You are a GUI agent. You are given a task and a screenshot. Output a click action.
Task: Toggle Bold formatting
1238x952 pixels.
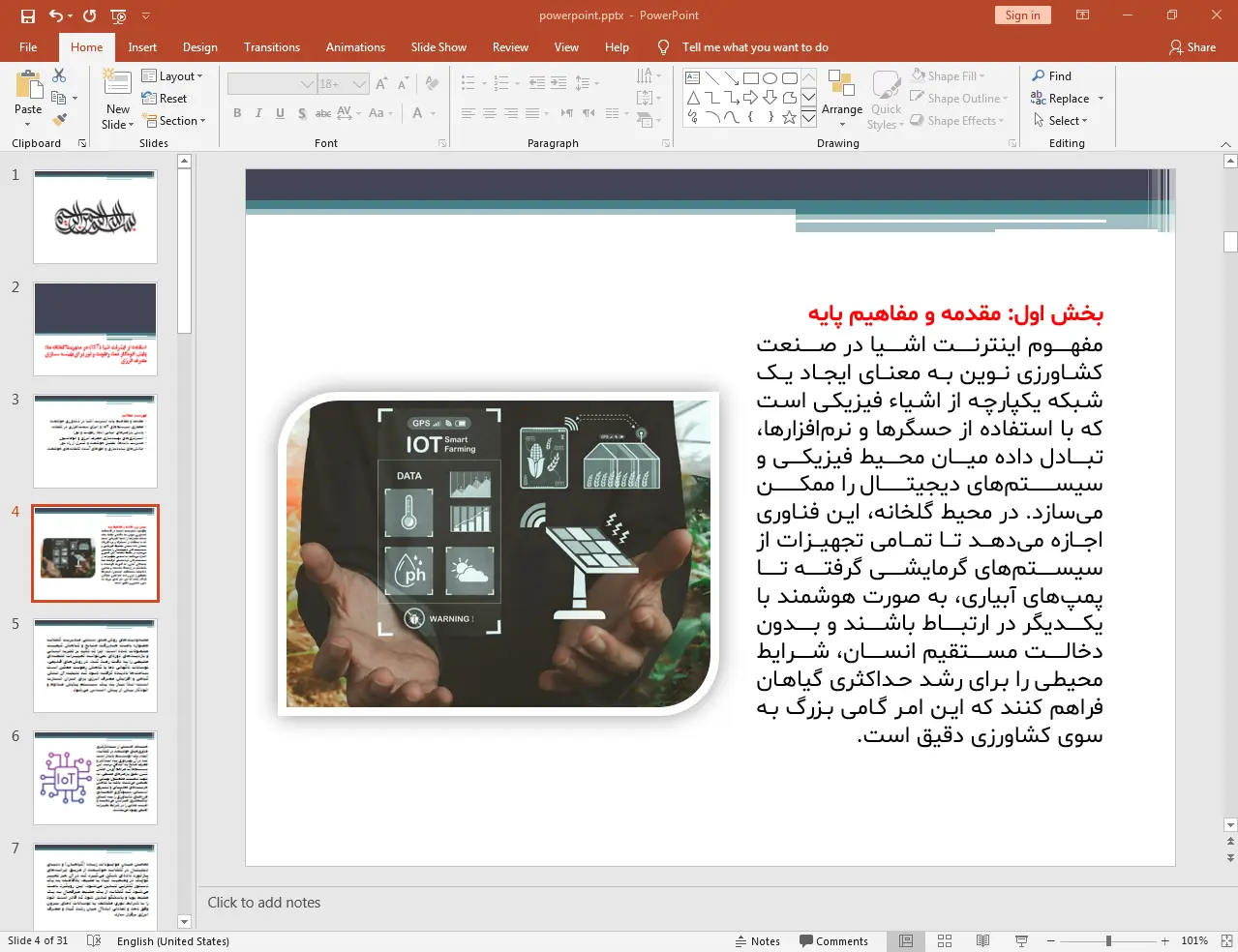pos(237,113)
